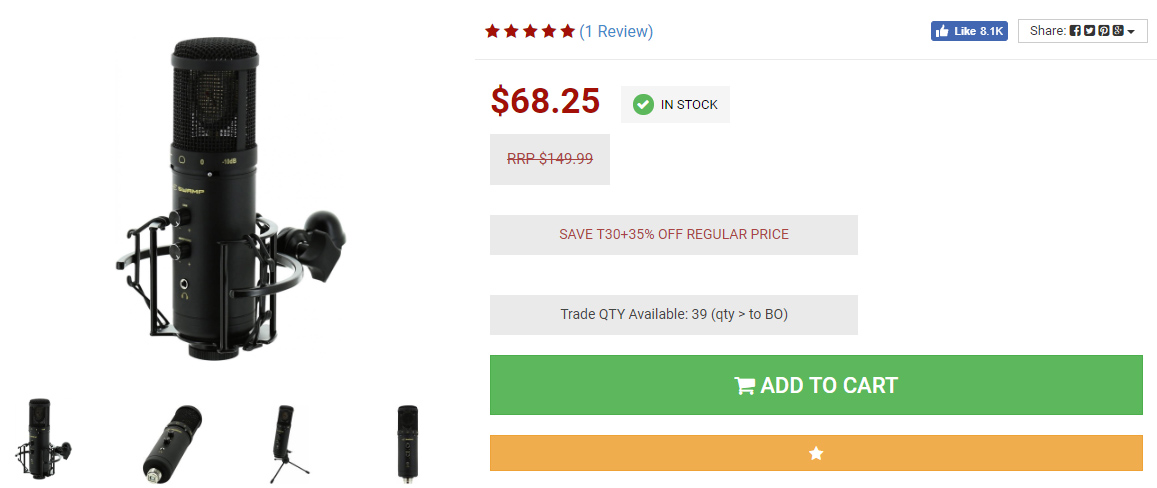This screenshot has width=1157, height=488.
Task: Click the Save T30+35% off banner
Action: (x=673, y=235)
